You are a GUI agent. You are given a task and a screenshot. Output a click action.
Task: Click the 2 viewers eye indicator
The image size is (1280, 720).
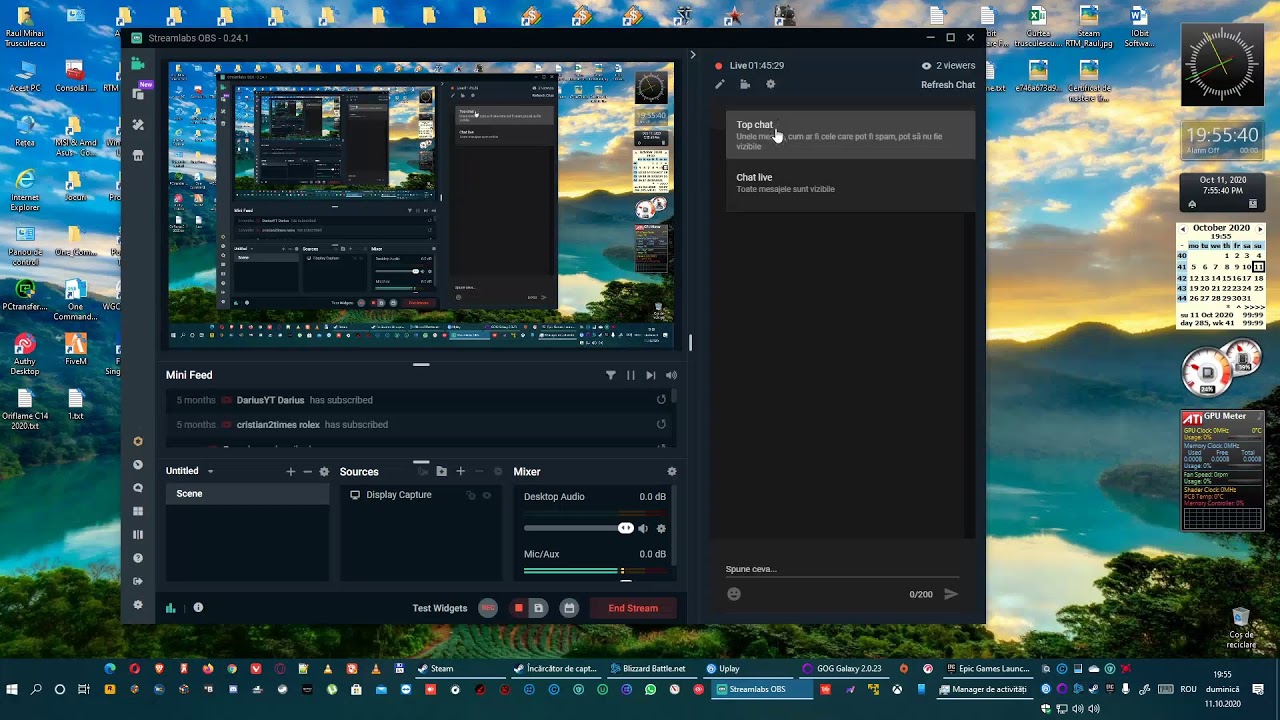pos(948,65)
